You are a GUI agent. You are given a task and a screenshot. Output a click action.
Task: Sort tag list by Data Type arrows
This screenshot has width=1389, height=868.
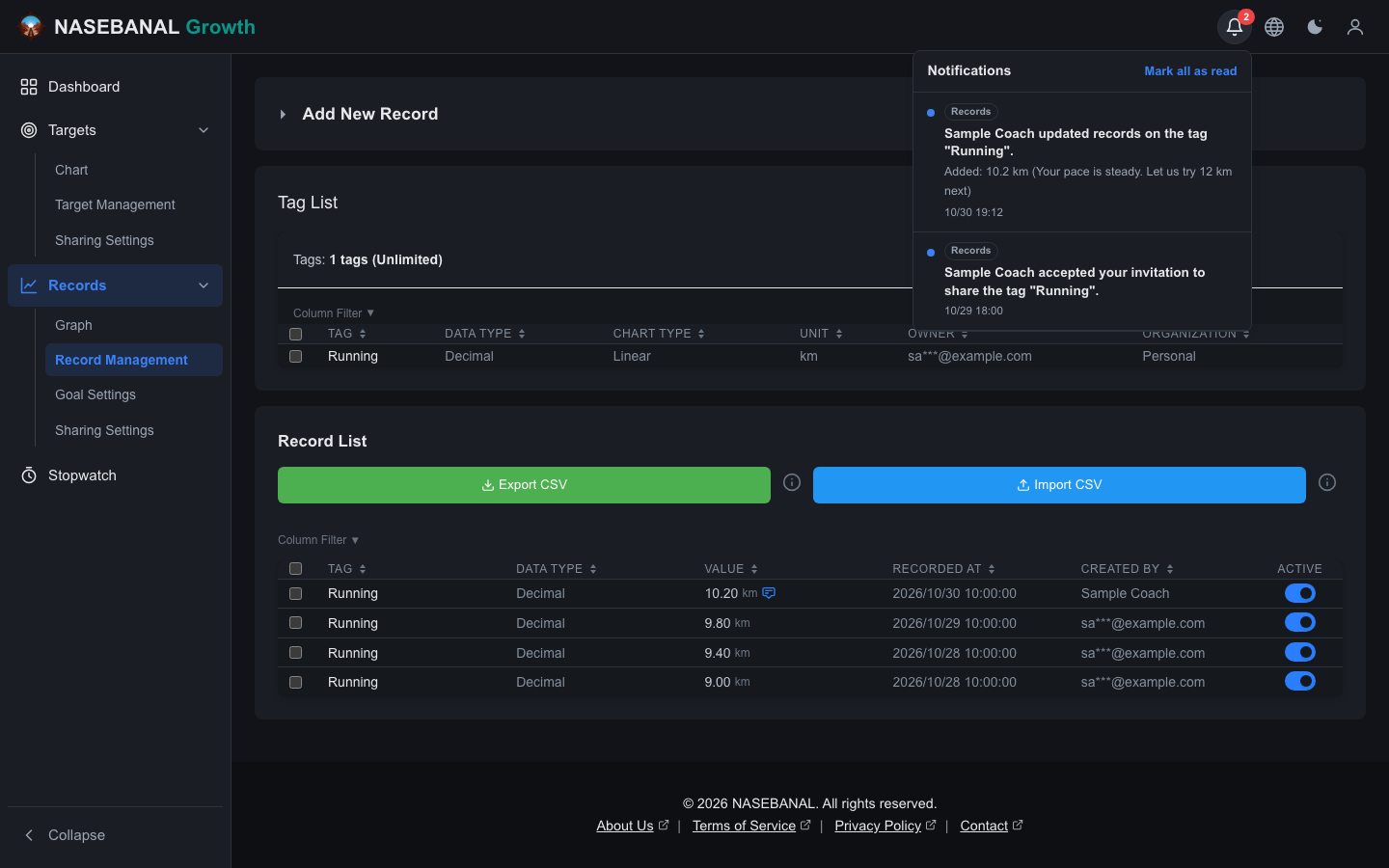[522, 334]
